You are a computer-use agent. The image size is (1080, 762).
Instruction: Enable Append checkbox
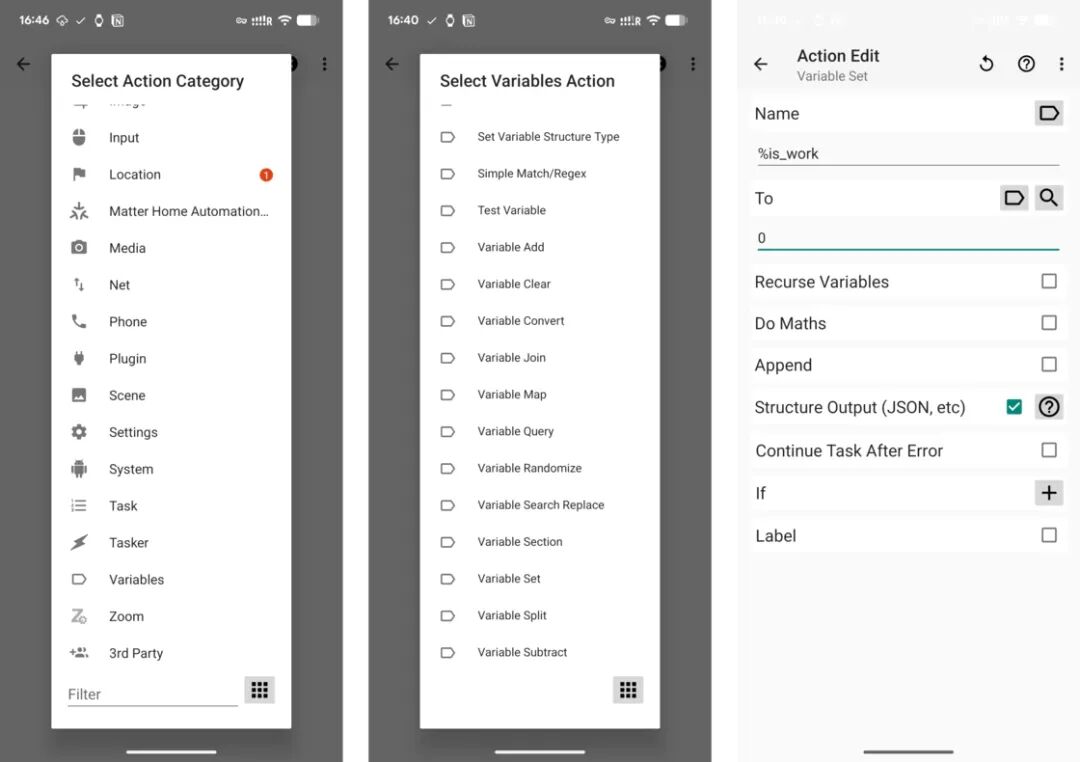tap(1049, 364)
